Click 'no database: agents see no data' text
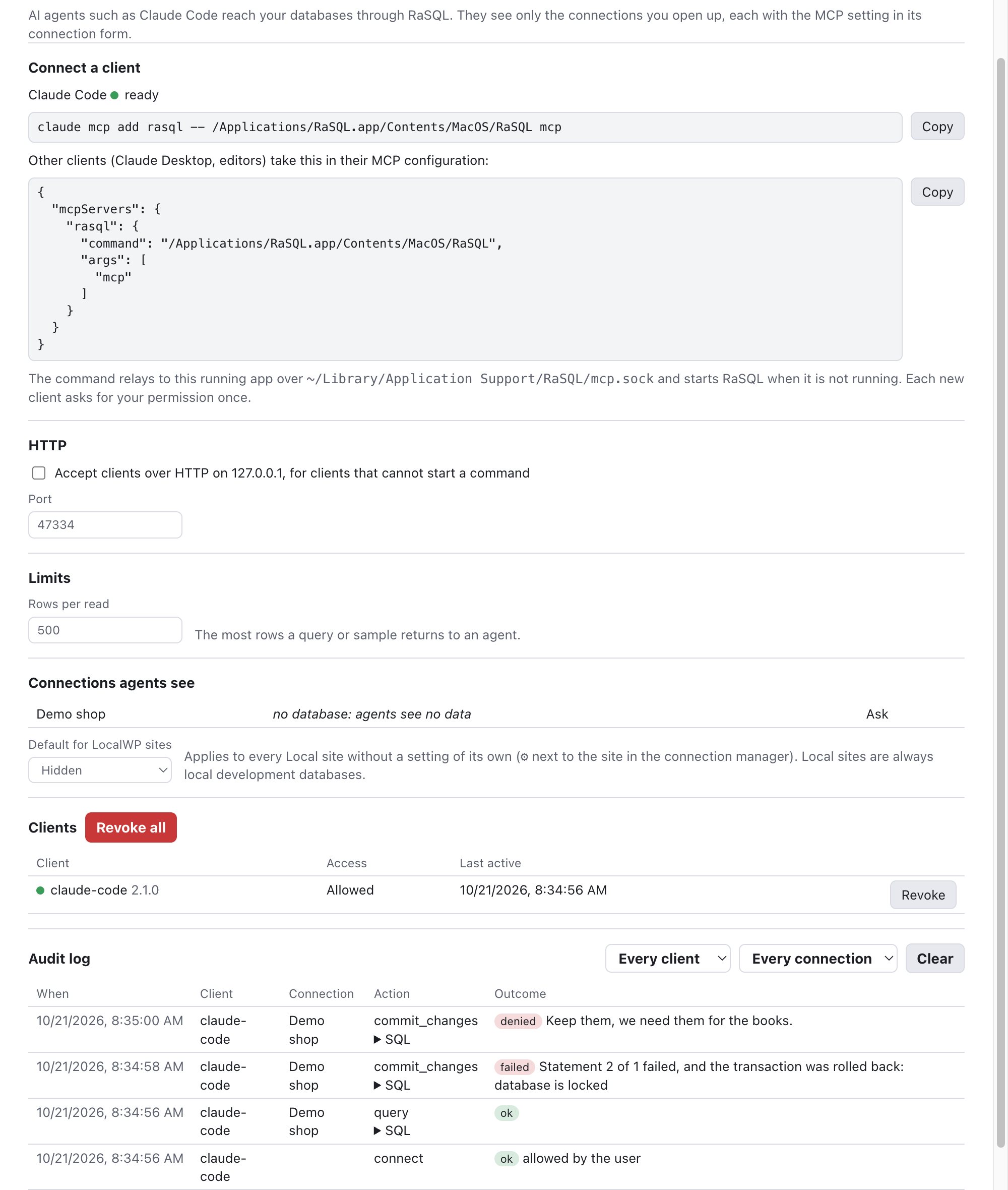The image size is (1008, 1190). click(371, 714)
